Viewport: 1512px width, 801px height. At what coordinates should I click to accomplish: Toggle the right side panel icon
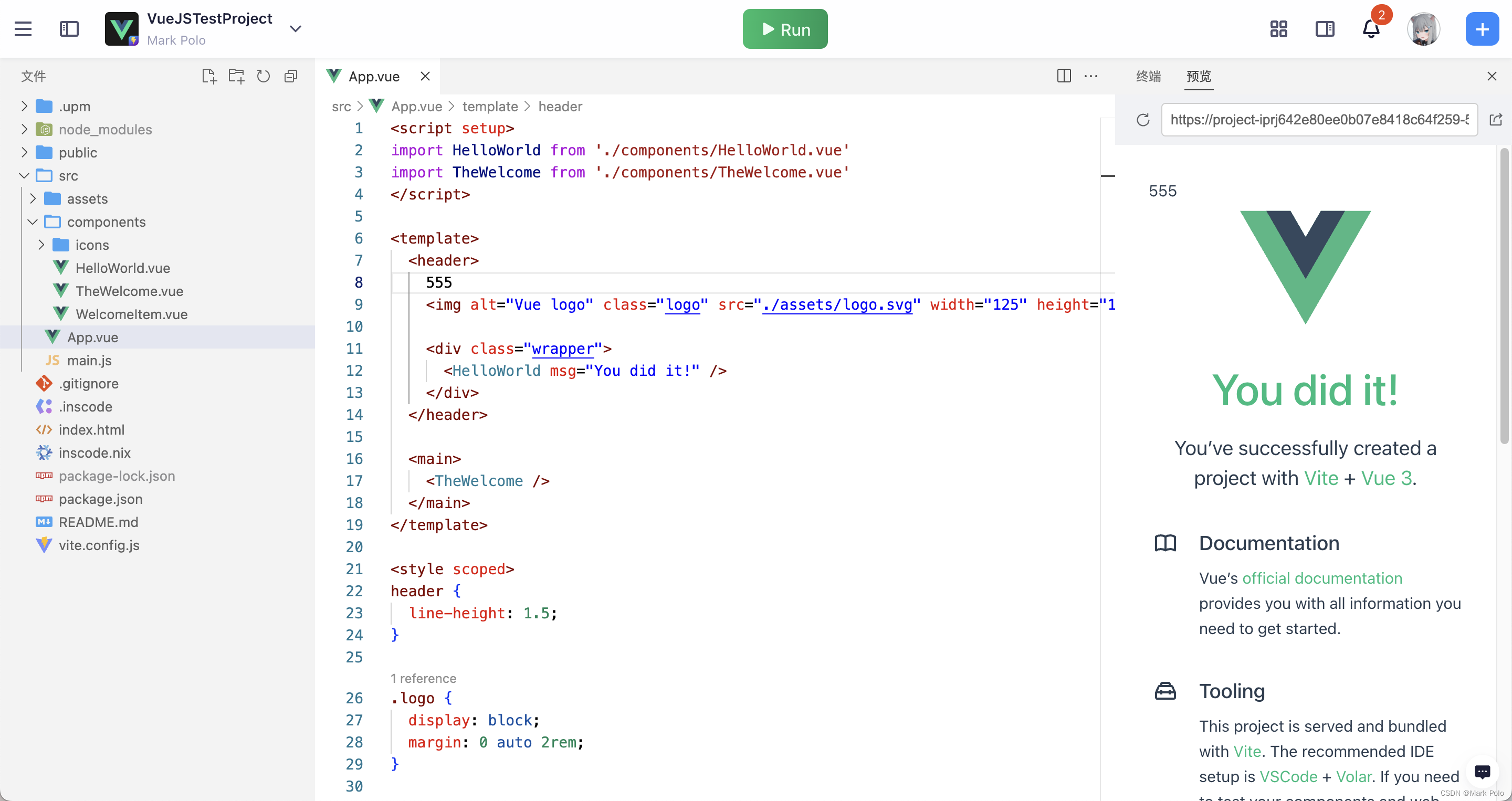tap(1325, 29)
